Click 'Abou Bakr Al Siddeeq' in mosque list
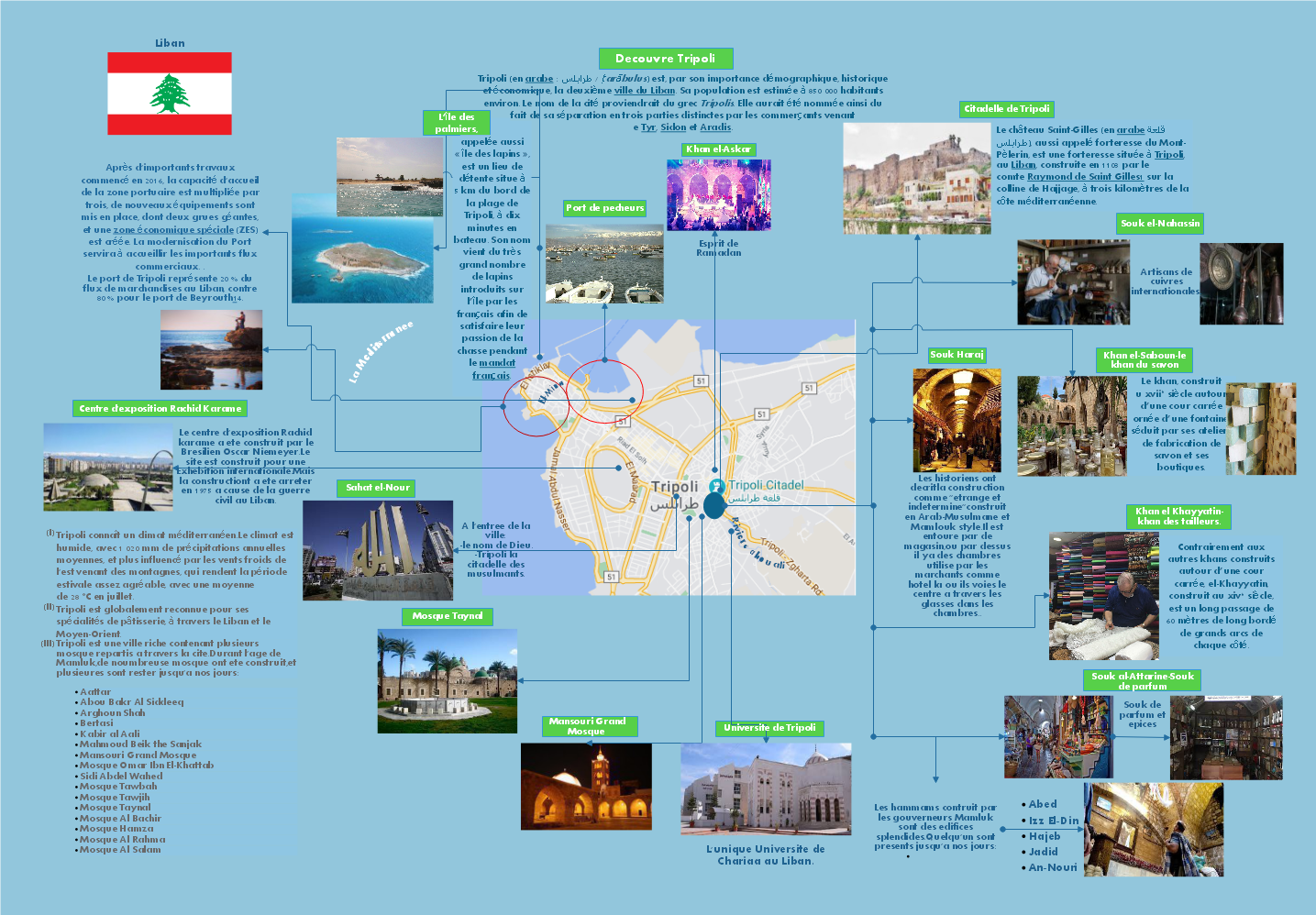This screenshot has width=1316, height=915. [x=132, y=702]
